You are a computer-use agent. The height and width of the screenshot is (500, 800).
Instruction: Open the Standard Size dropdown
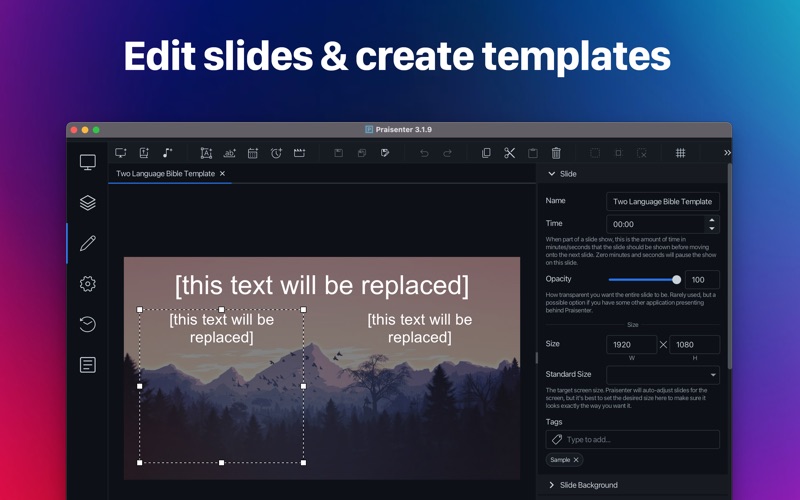(663, 375)
